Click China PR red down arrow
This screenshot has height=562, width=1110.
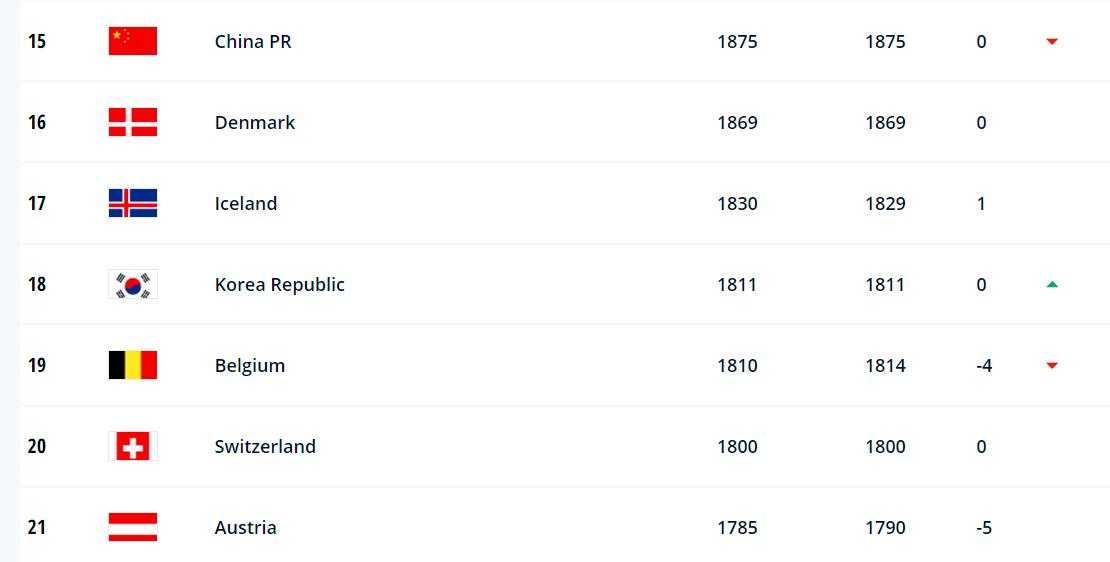tap(1052, 42)
